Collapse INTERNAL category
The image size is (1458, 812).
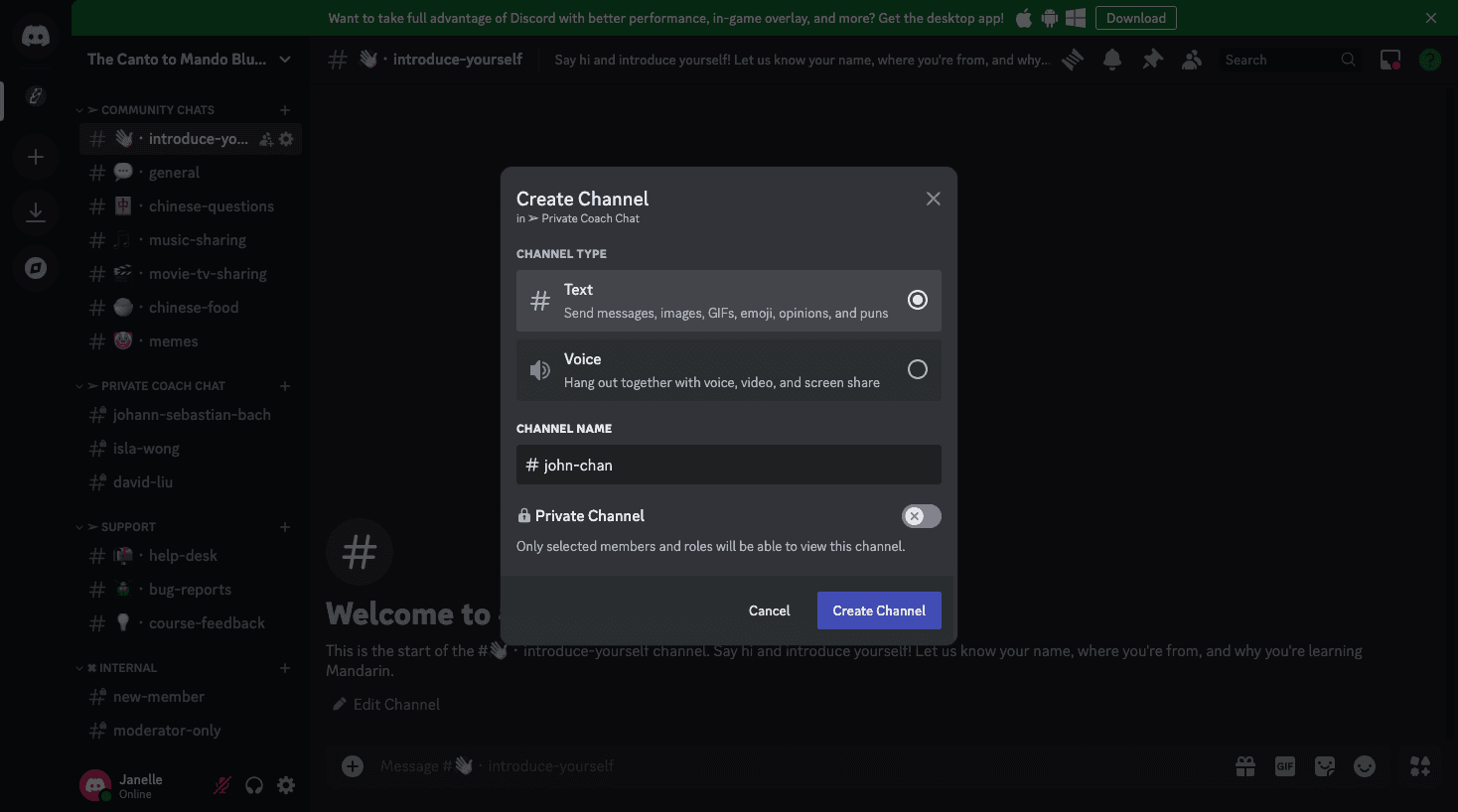(116, 668)
